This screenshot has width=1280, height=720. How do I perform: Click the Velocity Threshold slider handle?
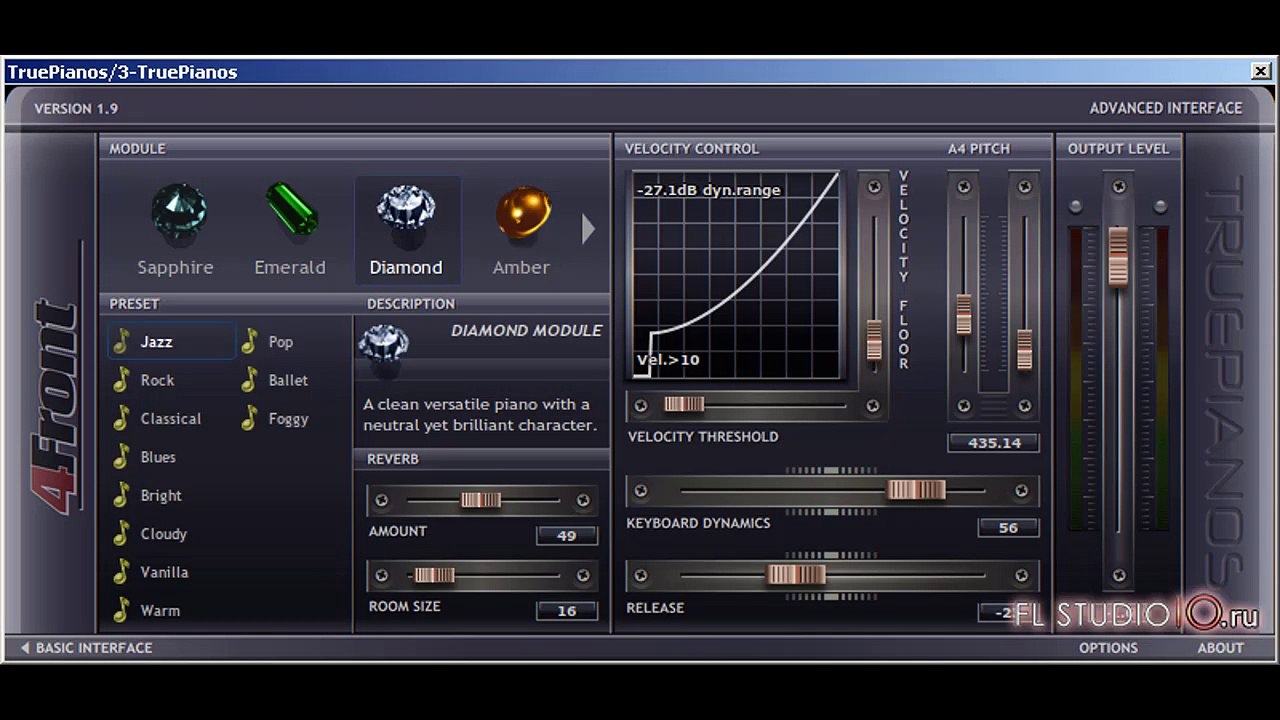(684, 404)
